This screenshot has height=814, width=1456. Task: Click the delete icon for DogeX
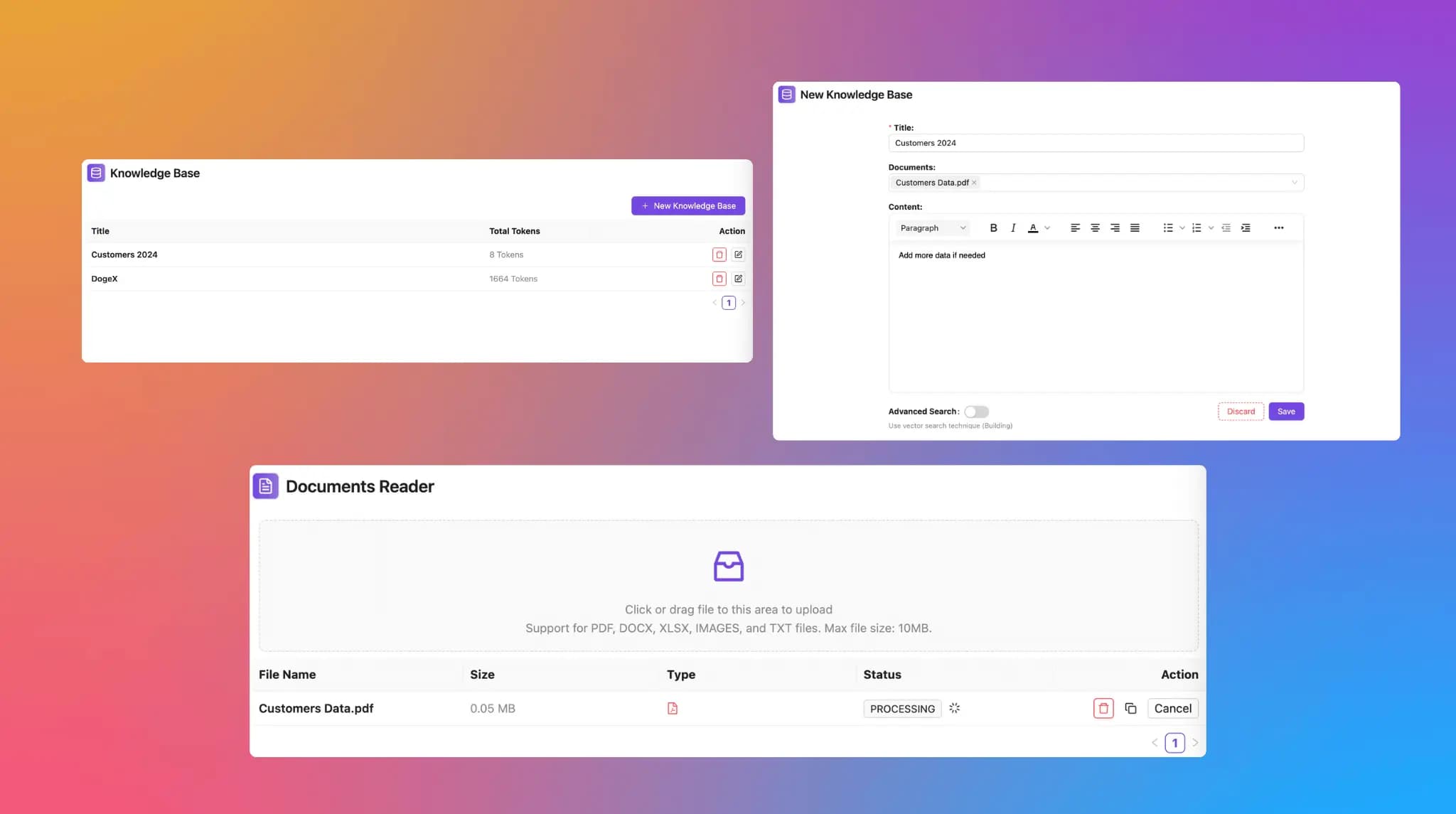(x=719, y=279)
